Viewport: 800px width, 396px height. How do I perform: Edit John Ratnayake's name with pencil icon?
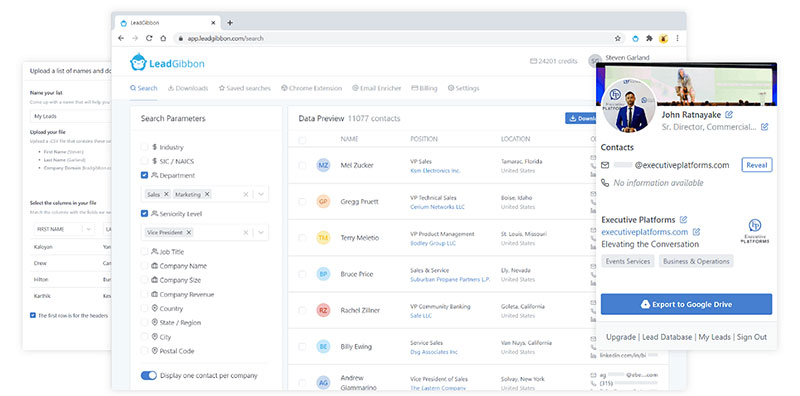pos(729,114)
